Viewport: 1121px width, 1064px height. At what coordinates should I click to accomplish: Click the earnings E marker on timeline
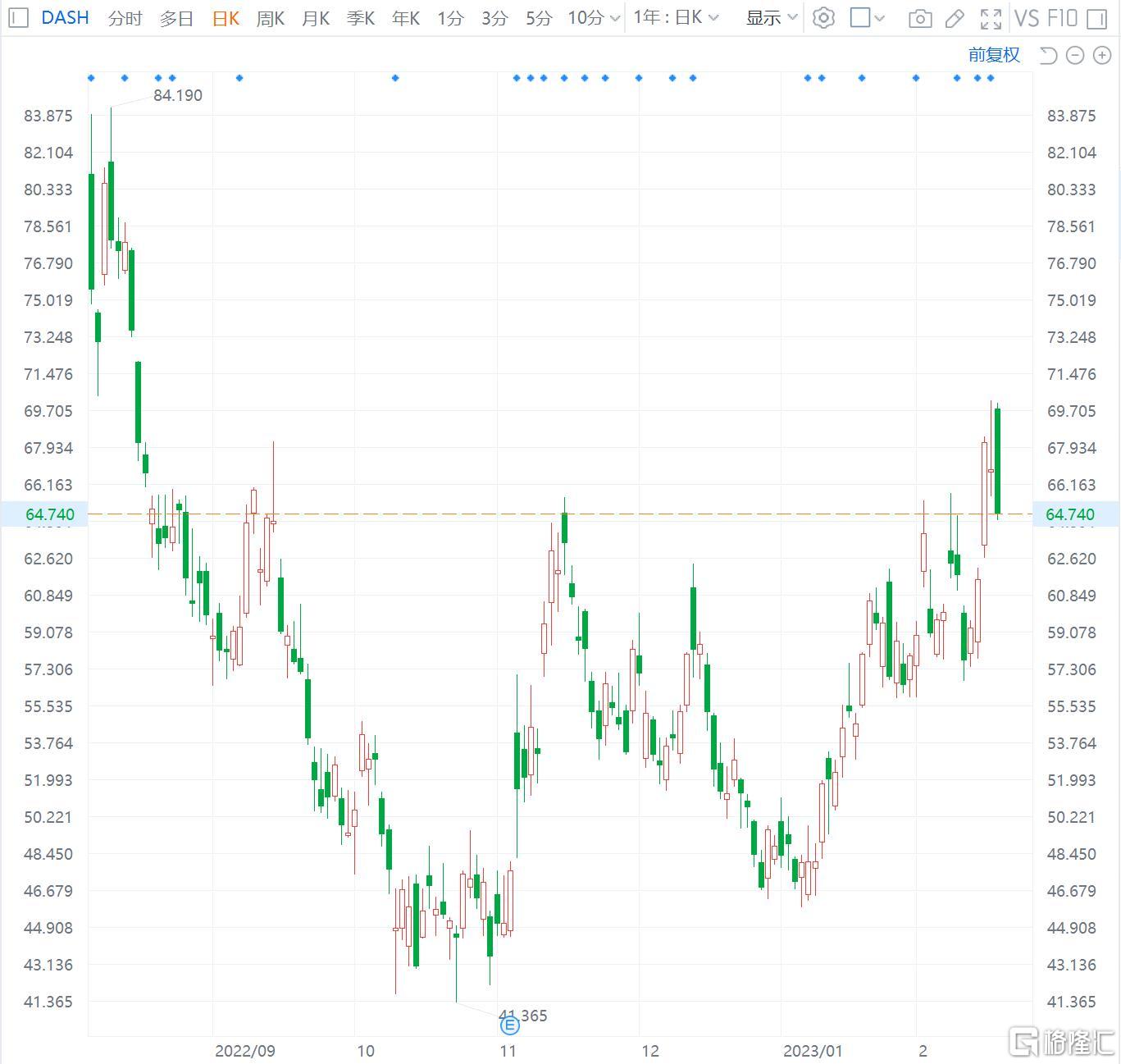tap(509, 1025)
